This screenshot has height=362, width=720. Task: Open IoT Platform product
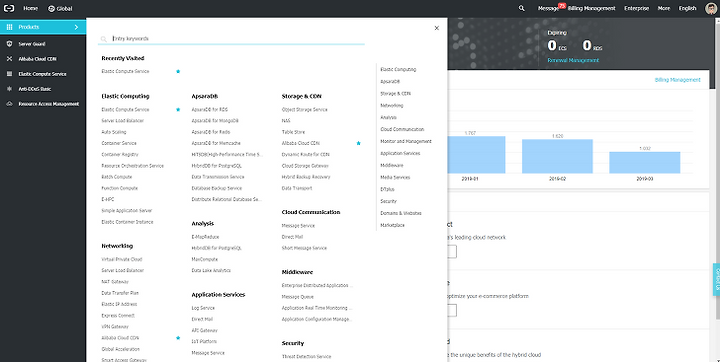pyautogui.click(x=204, y=342)
